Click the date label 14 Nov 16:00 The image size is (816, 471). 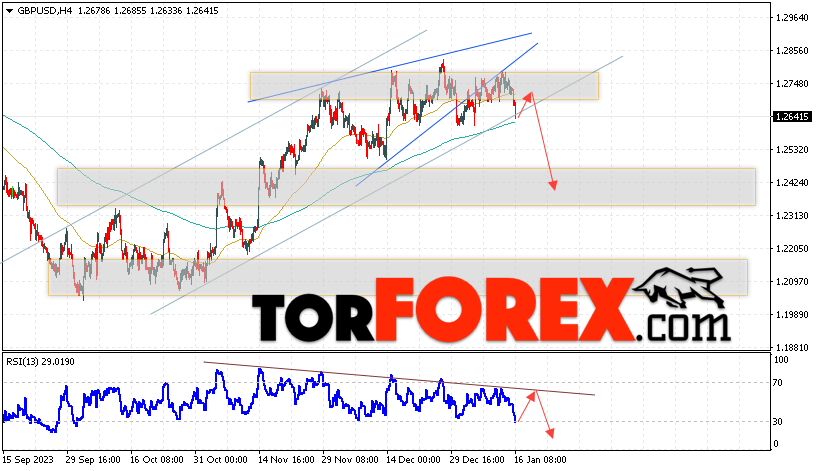pyautogui.click(x=286, y=460)
